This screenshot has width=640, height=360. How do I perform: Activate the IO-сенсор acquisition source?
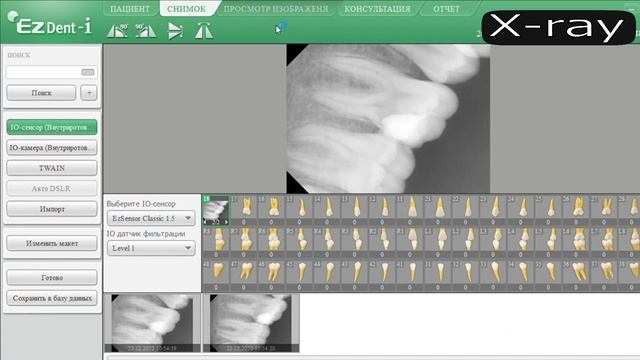point(52,127)
